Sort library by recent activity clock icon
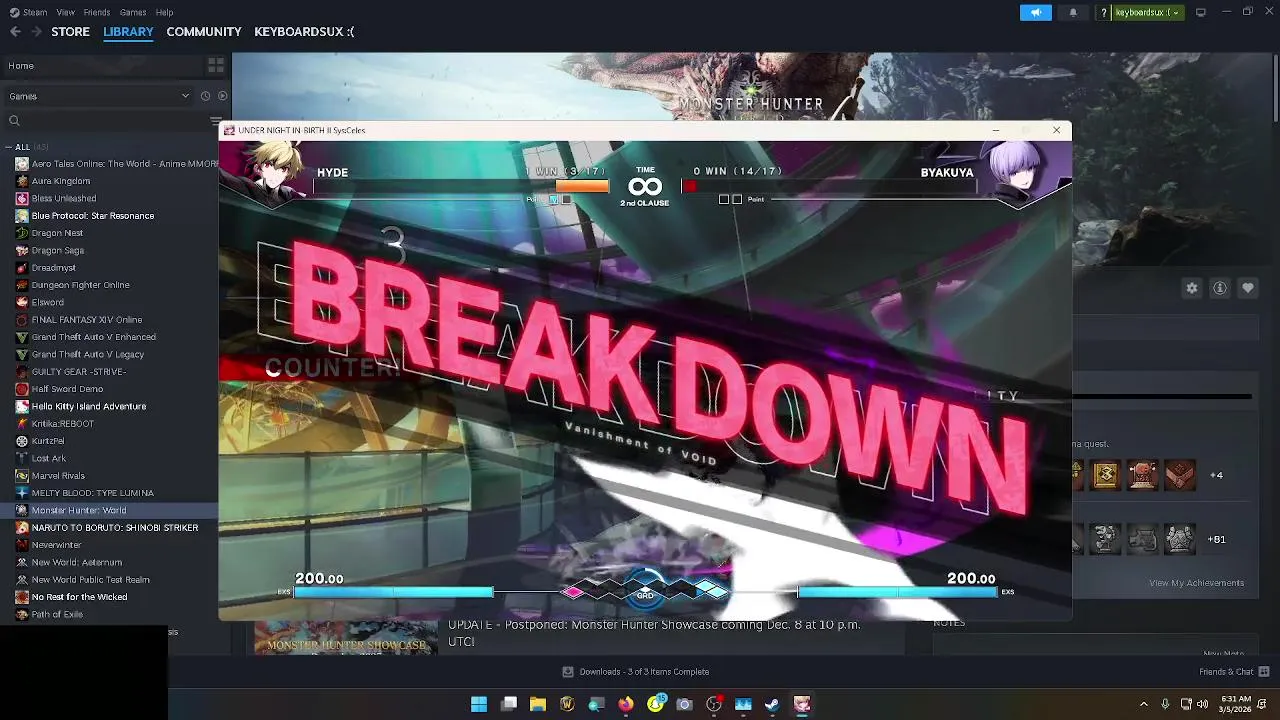Screen dimensions: 1280x720 [x=205, y=96]
